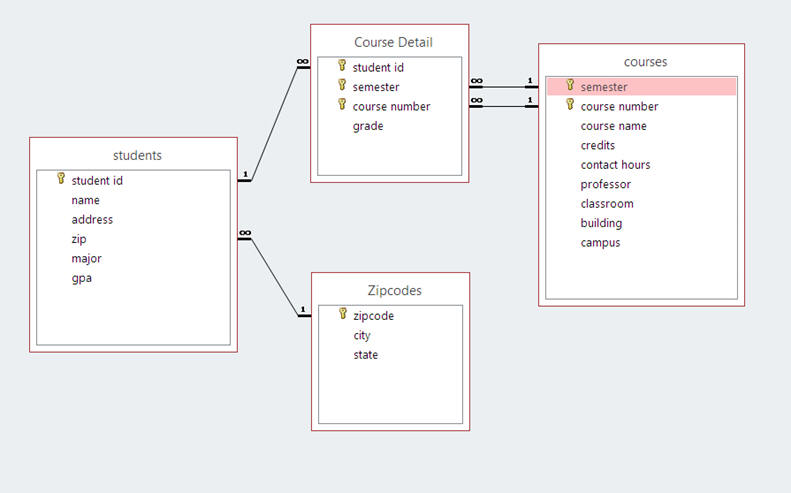Click the key icon beside students student id
The image size is (791, 493).
60,180
